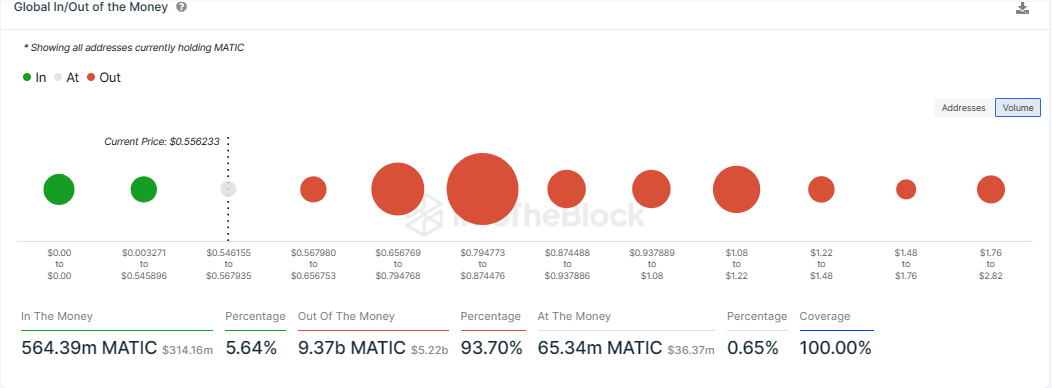Viewport: 1052px width, 388px height.
Task: Click the Coverage heading
Action: click(825, 316)
